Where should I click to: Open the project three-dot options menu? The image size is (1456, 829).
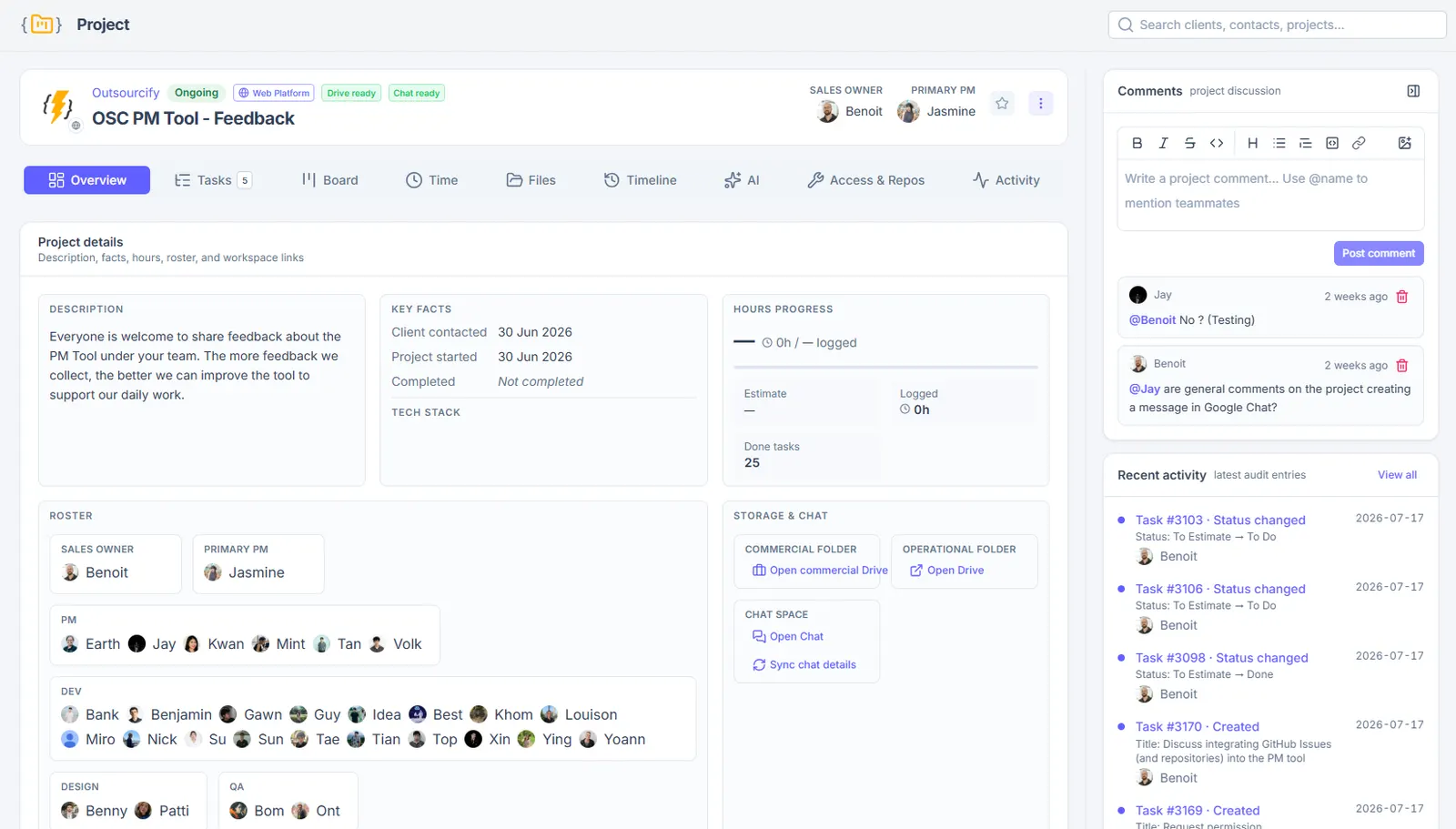tap(1041, 104)
